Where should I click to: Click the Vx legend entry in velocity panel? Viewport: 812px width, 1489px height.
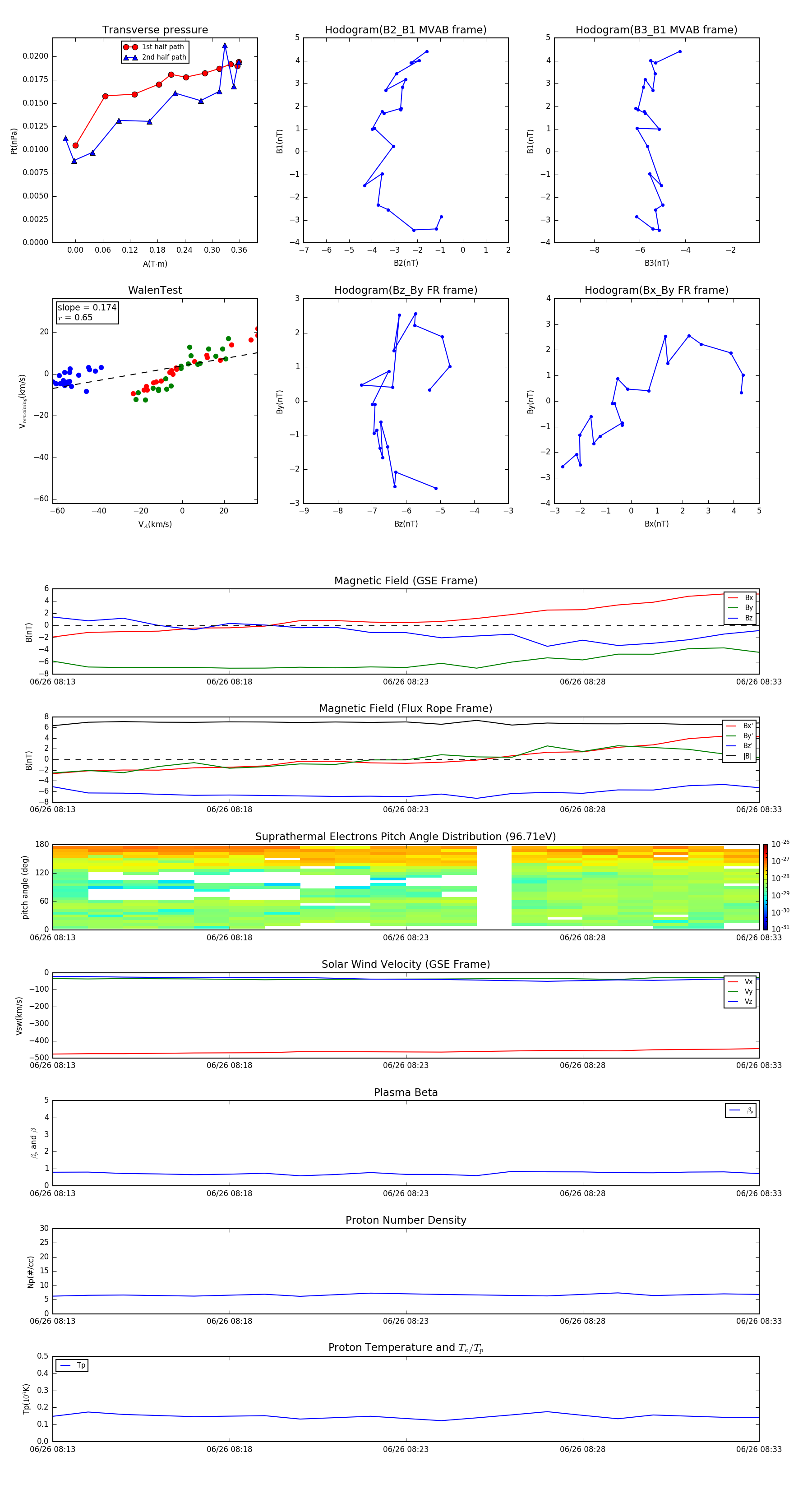click(740, 981)
